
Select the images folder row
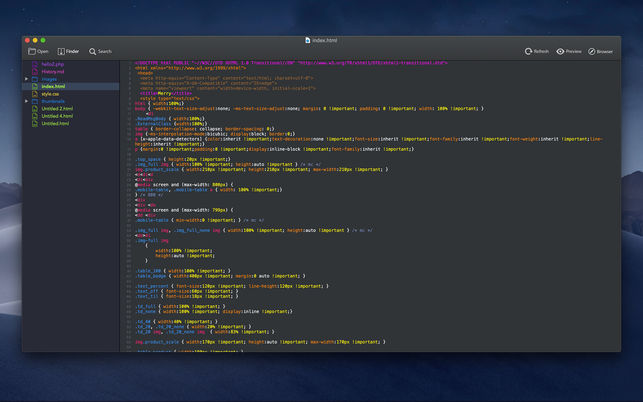pyautogui.click(x=71, y=79)
